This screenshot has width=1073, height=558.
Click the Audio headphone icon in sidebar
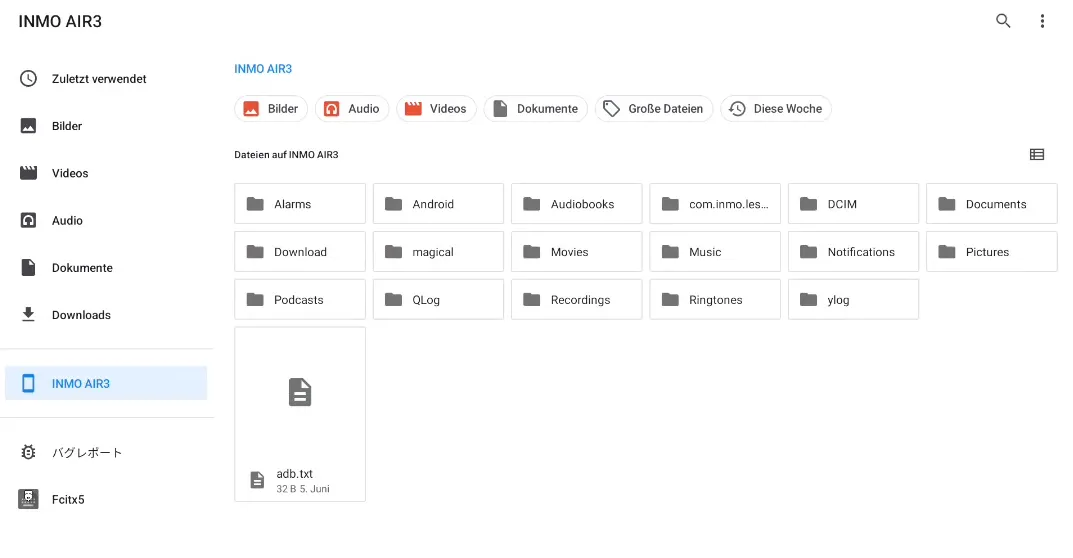click(x=29, y=220)
